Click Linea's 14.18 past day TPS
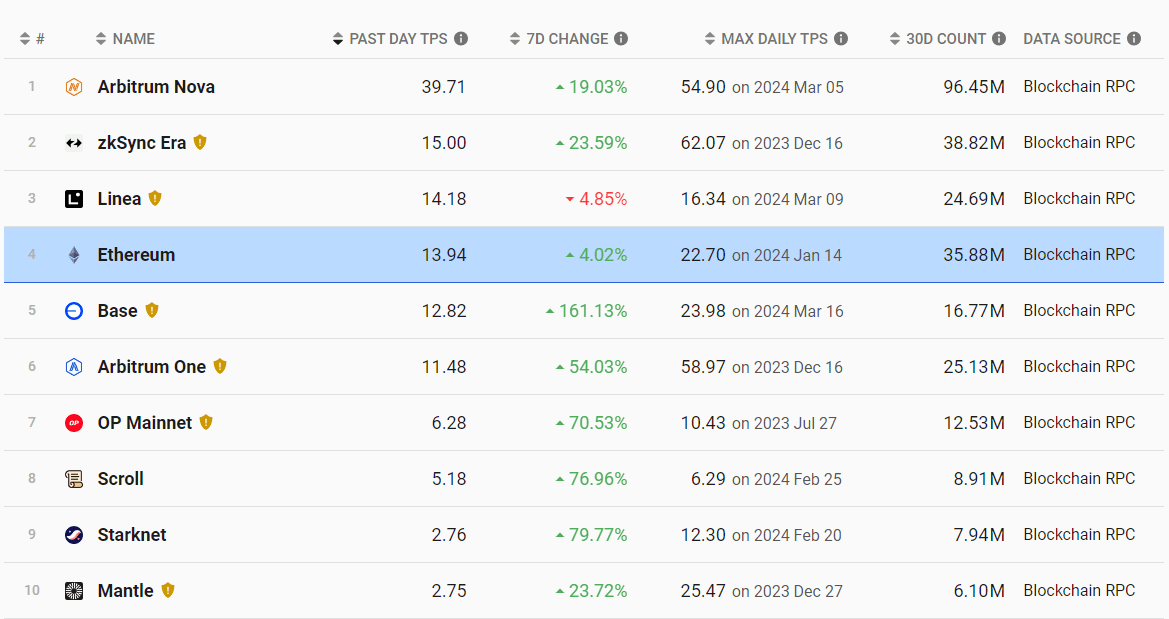This screenshot has height=619, width=1169. point(444,199)
